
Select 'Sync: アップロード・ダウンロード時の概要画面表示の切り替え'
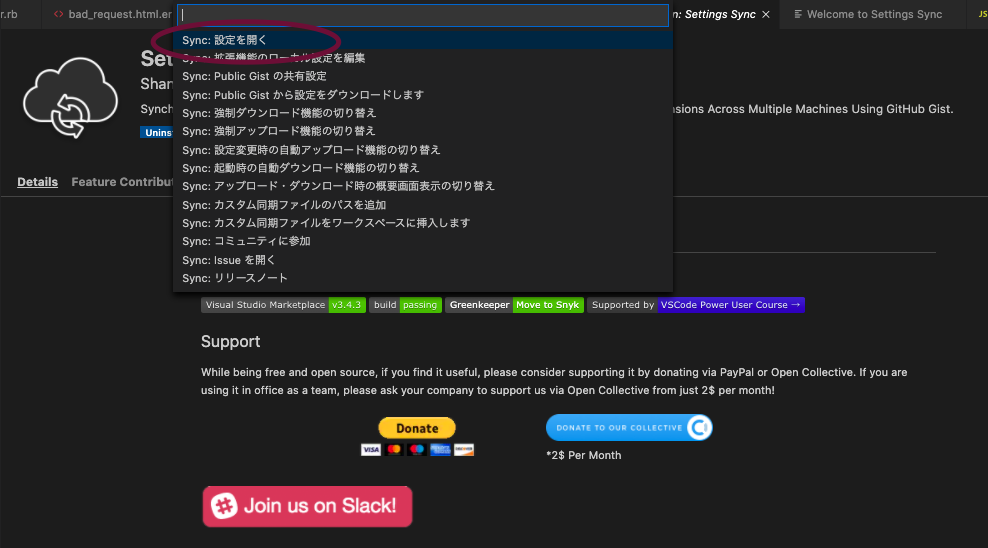tap(423, 186)
